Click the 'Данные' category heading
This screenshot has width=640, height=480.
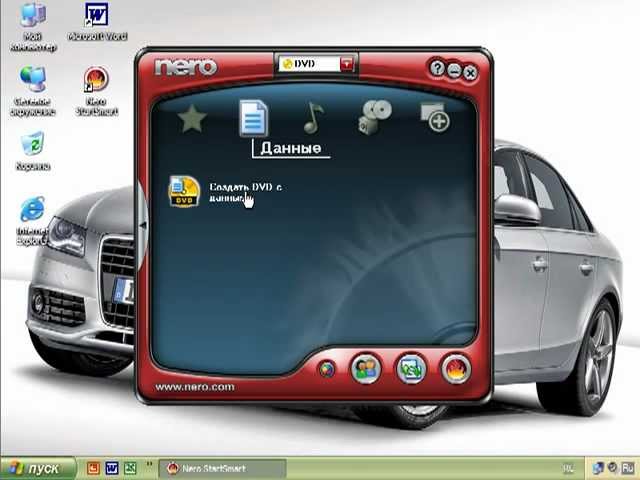click(291, 148)
